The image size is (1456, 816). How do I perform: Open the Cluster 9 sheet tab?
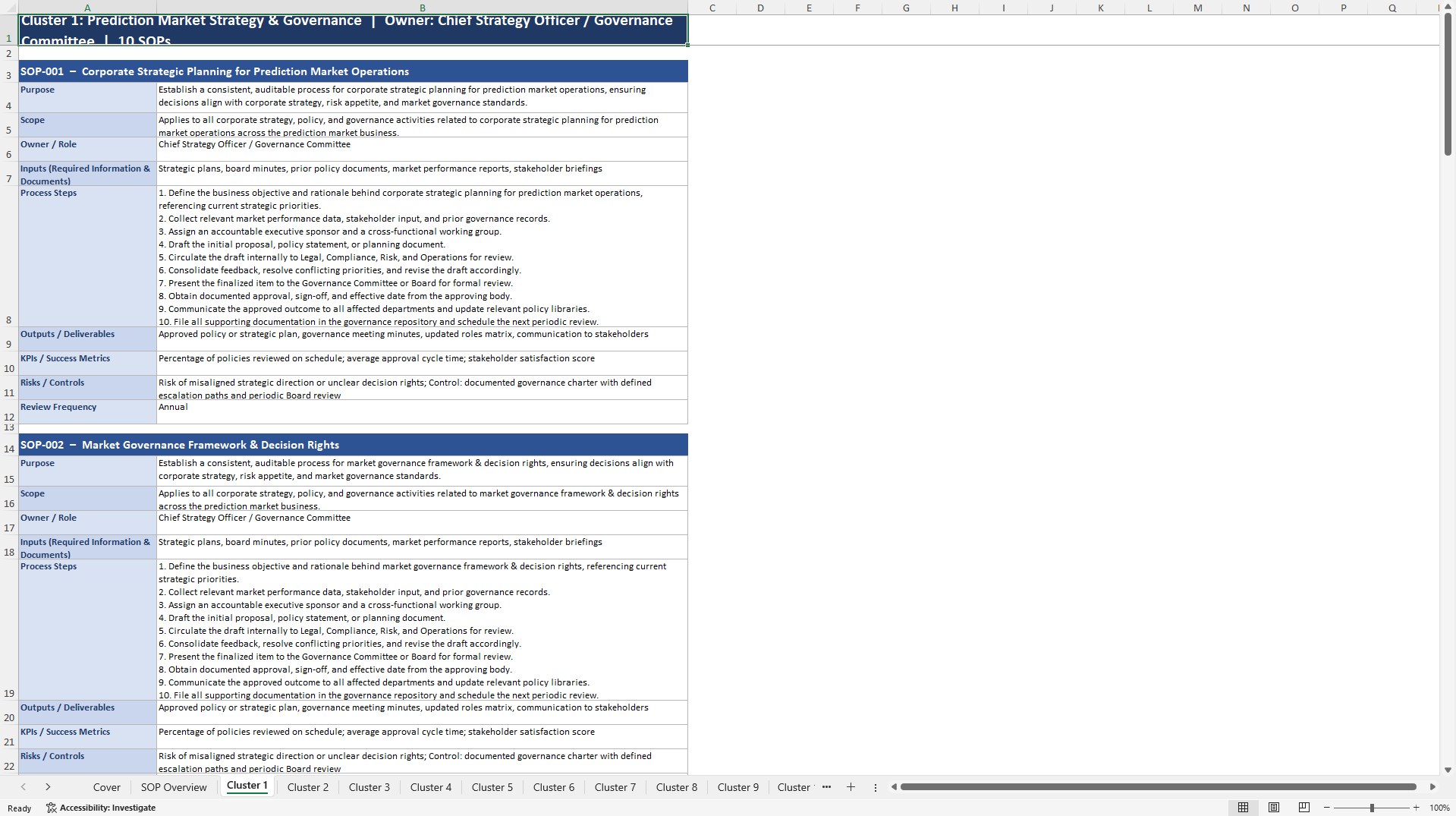point(738,787)
